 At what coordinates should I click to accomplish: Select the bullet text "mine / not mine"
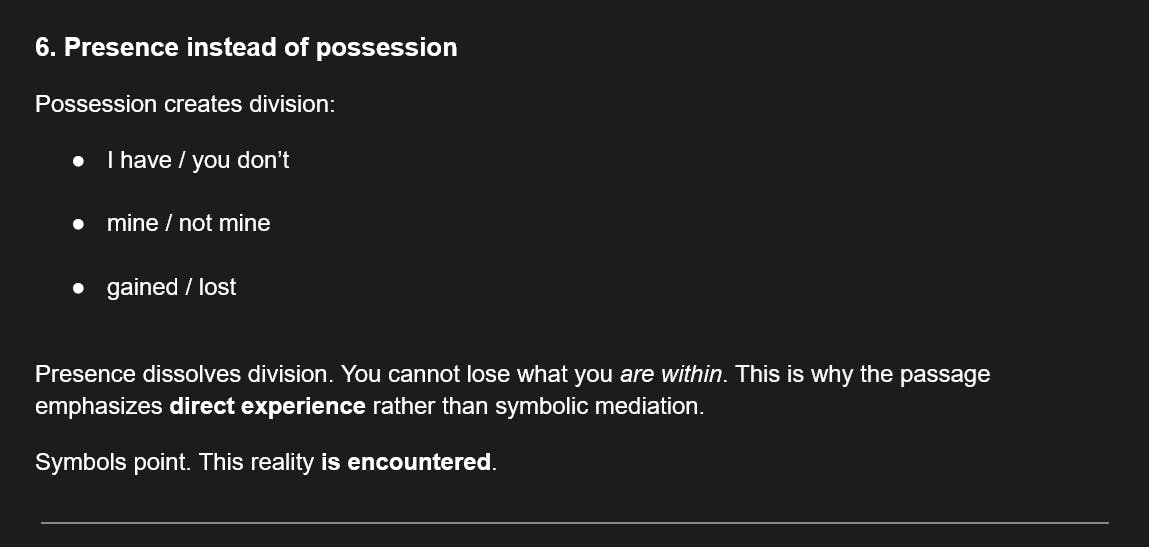(x=188, y=224)
